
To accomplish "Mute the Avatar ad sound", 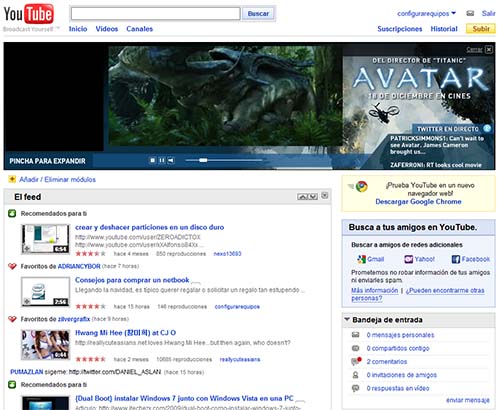I will pos(171,160).
